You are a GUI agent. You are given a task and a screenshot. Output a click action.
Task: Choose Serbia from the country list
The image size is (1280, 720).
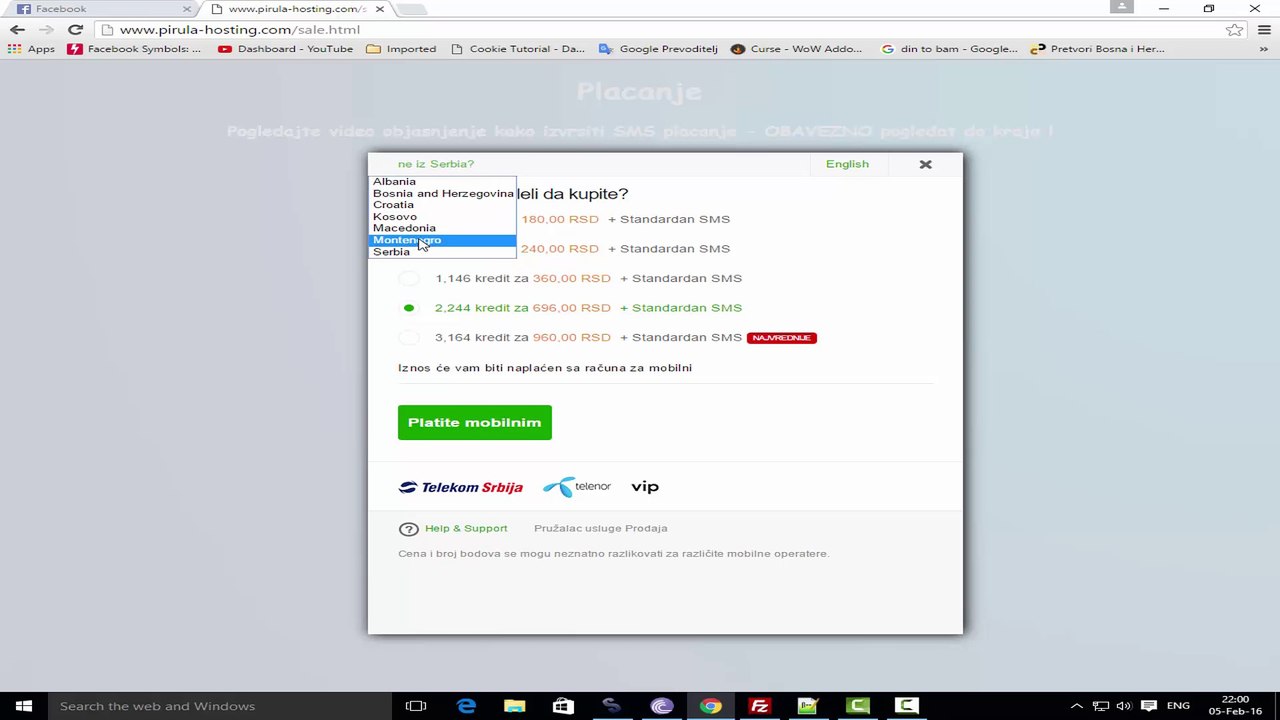[x=443, y=252]
